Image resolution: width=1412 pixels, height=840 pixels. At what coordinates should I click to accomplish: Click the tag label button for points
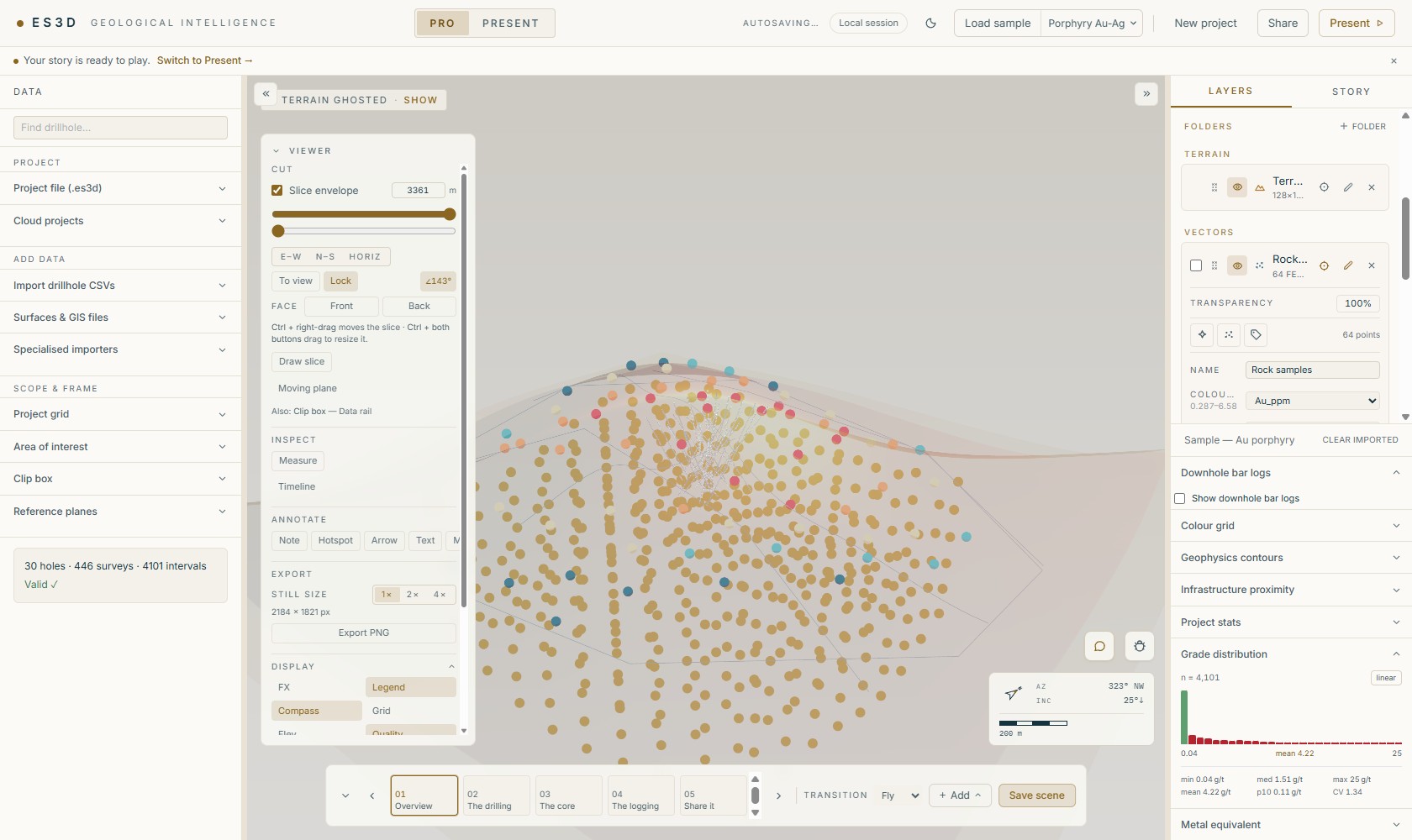tap(1256, 334)
